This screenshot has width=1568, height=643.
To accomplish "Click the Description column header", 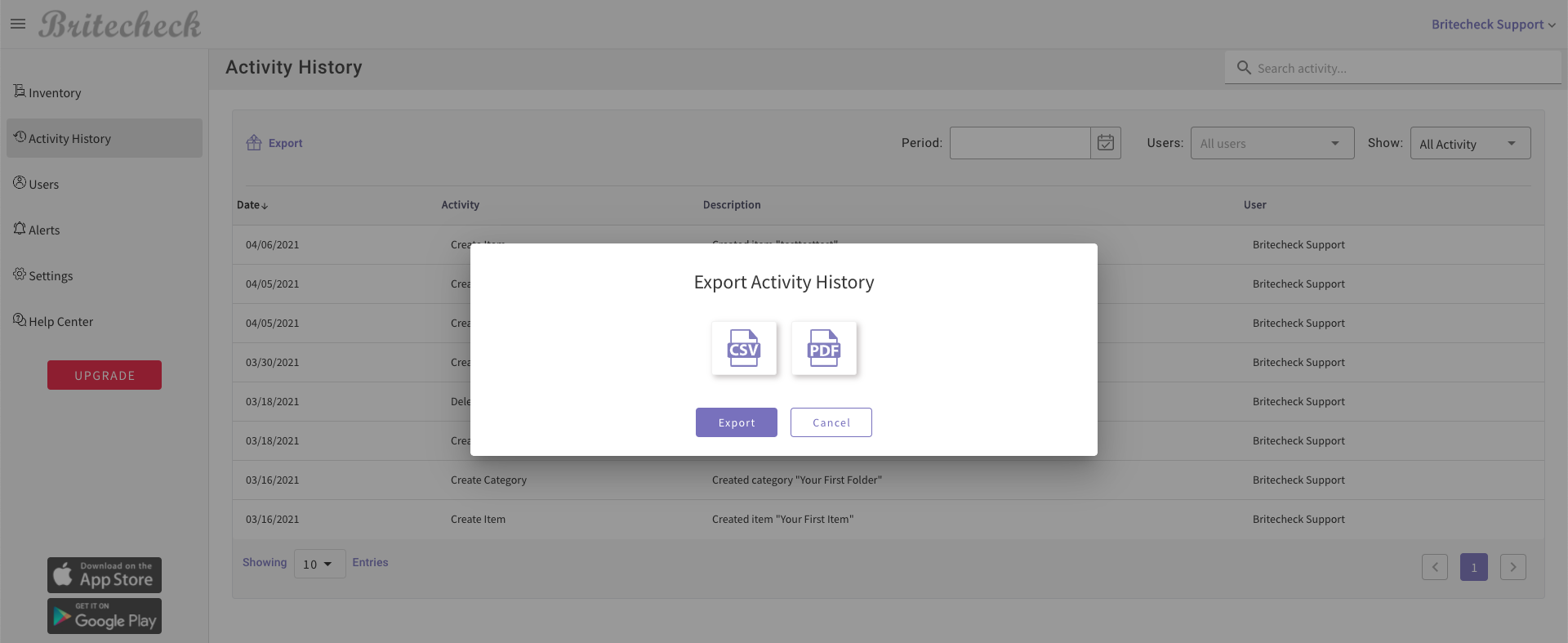I will [732, 205].
